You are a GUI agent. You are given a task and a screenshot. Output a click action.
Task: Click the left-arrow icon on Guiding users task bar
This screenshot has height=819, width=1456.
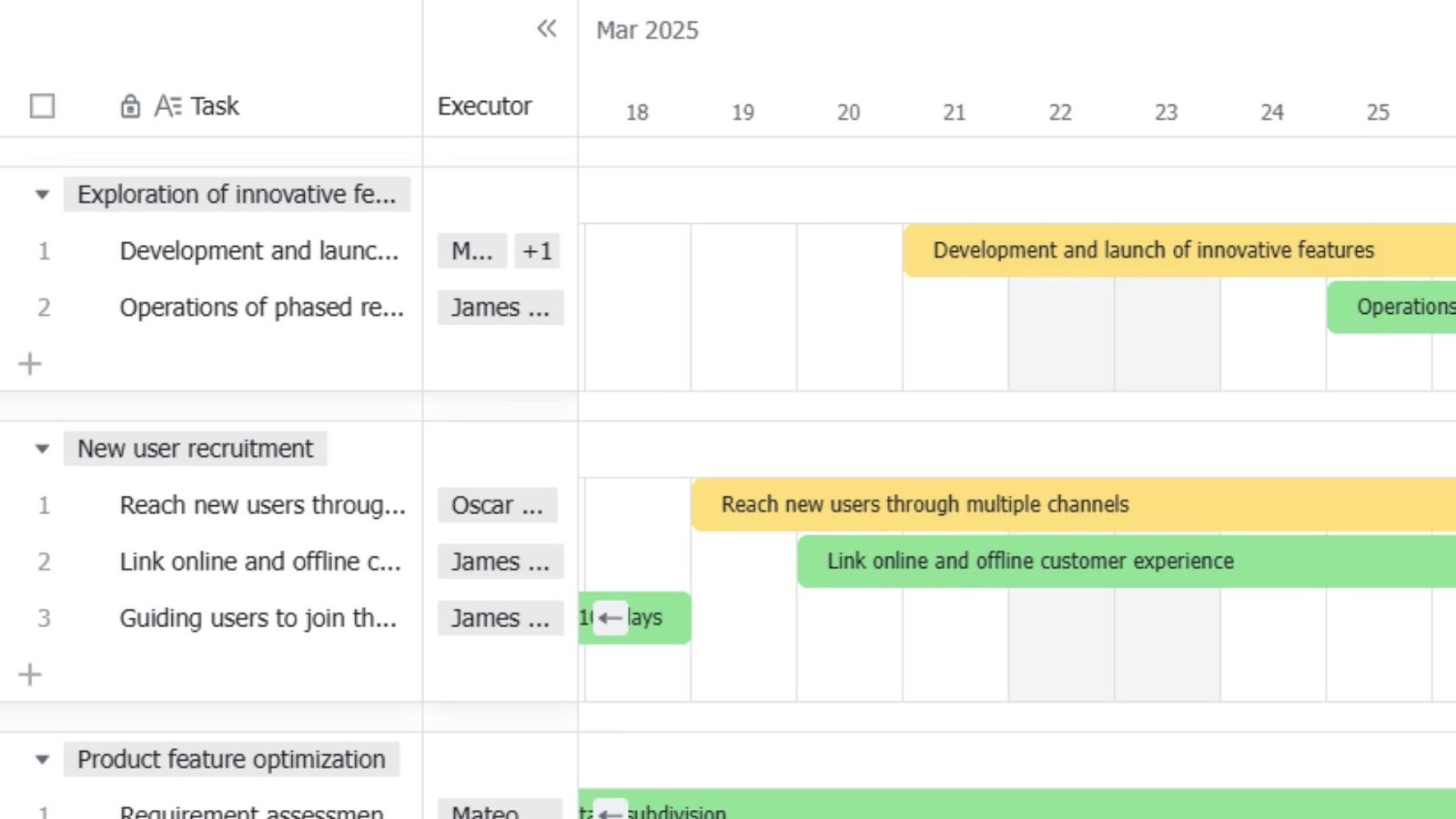point(610,618)
